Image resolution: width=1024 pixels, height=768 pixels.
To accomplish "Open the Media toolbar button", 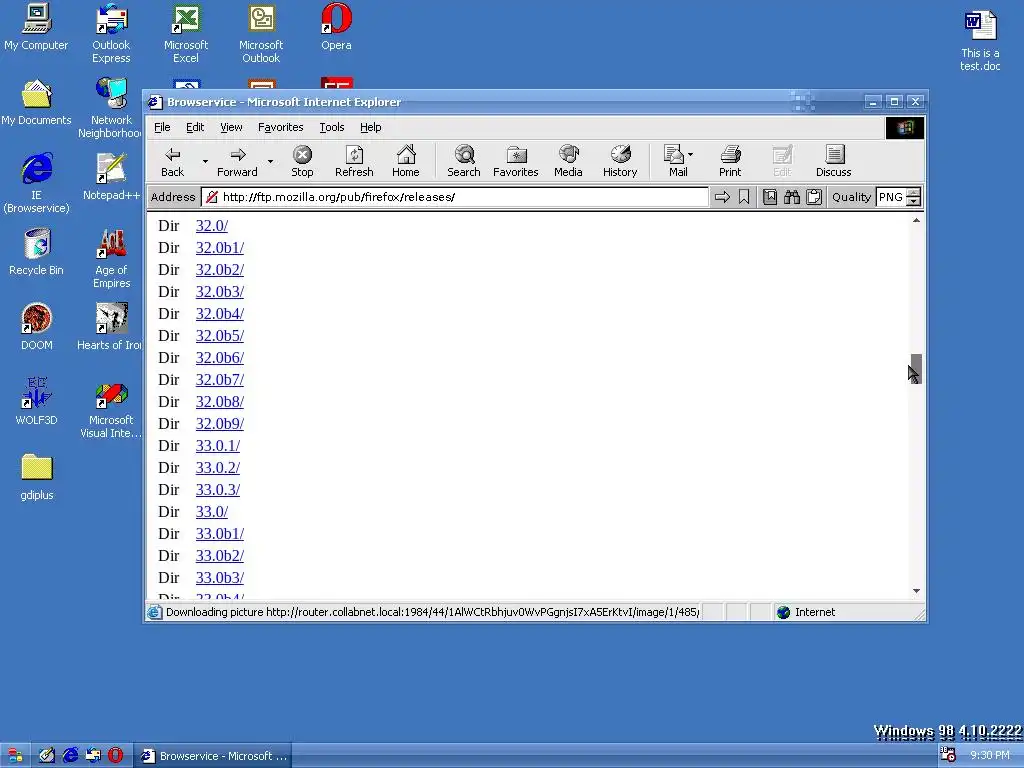I will pyautogui.click(x=568, y=161).
